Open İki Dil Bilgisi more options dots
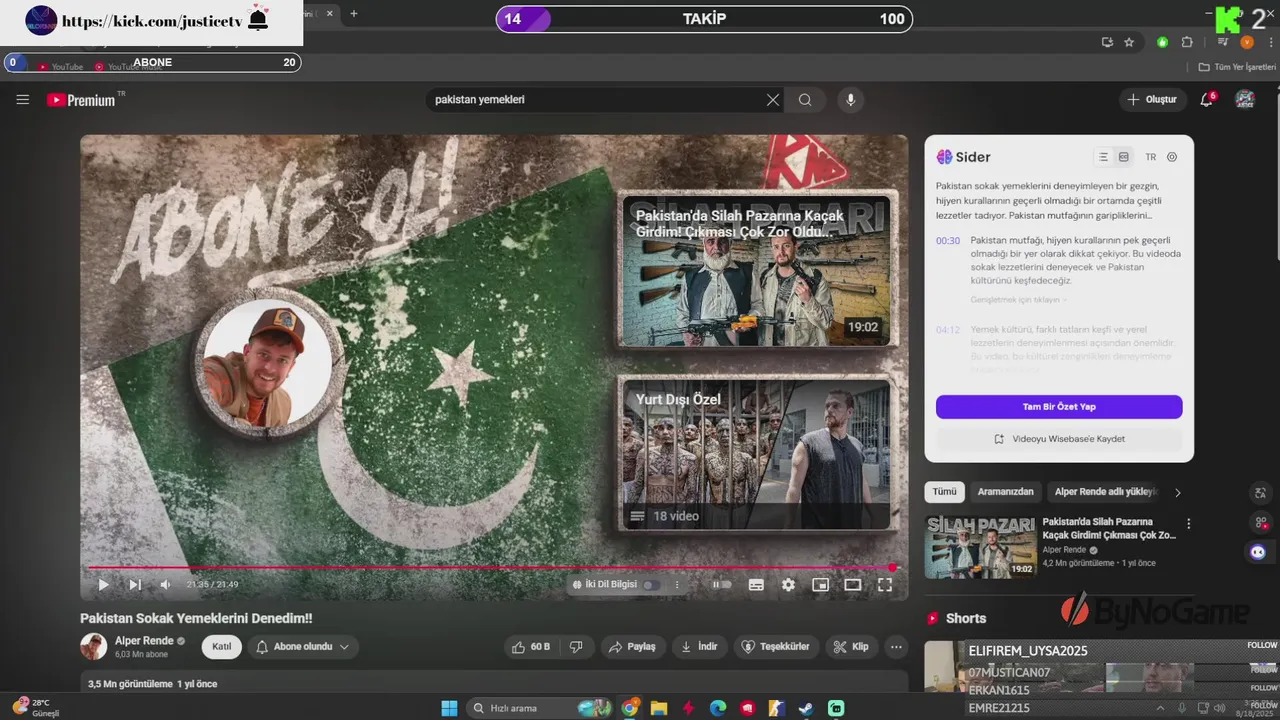This screenshot has width=1280, height=720. [677, 584]
